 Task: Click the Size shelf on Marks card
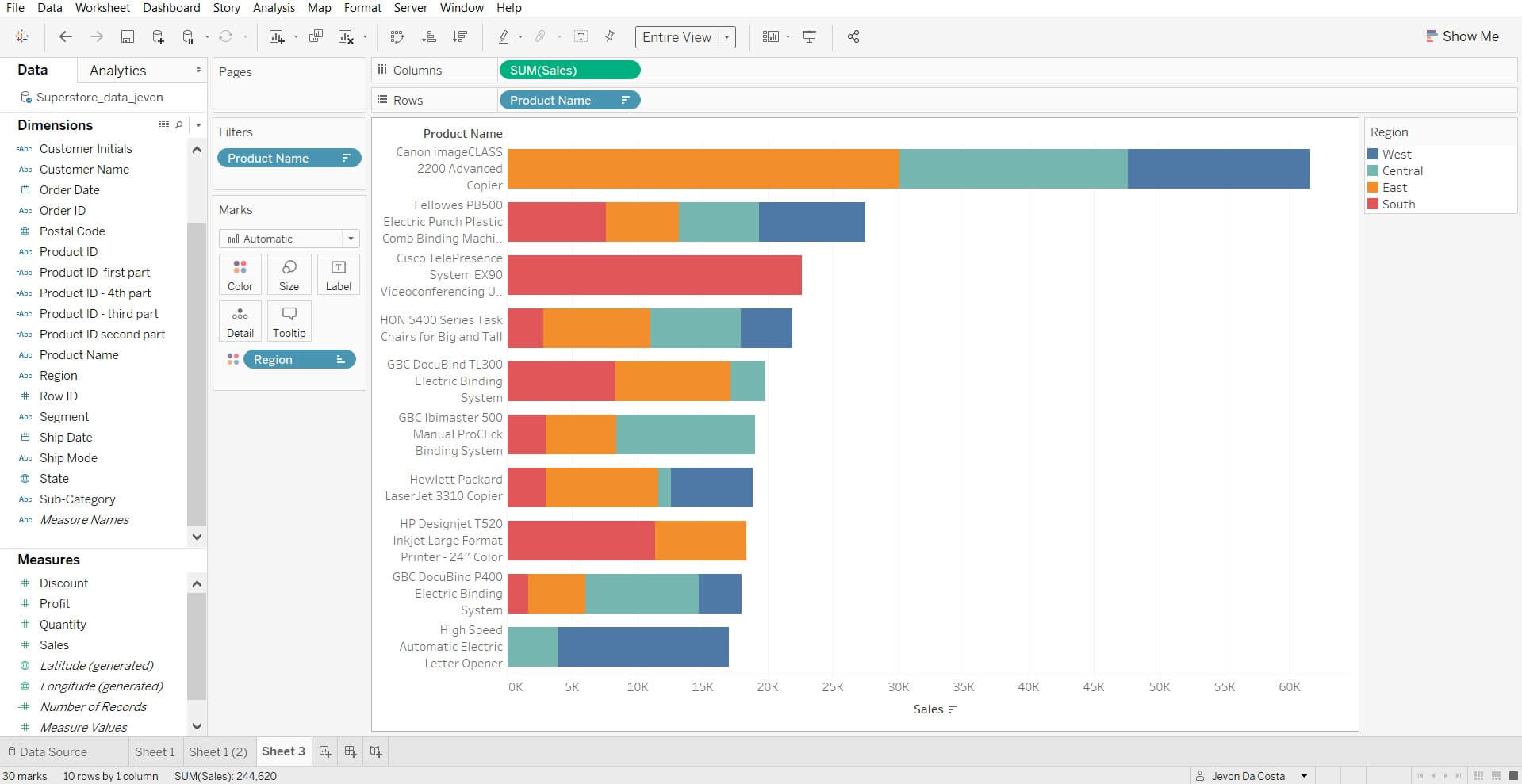[x=289, y=274]
